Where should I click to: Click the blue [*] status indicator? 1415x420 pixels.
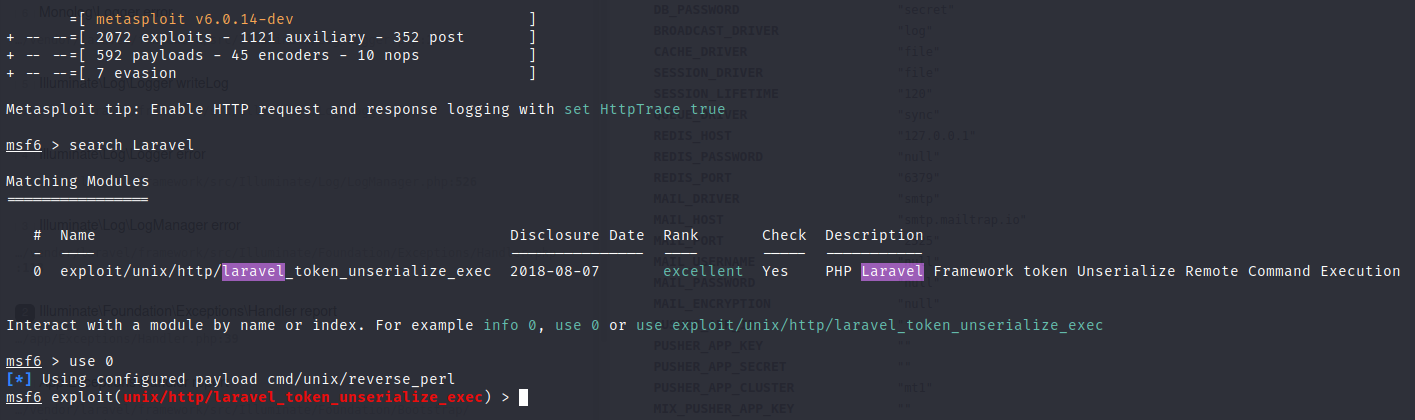pyautogui.click(x=19, y=380)
